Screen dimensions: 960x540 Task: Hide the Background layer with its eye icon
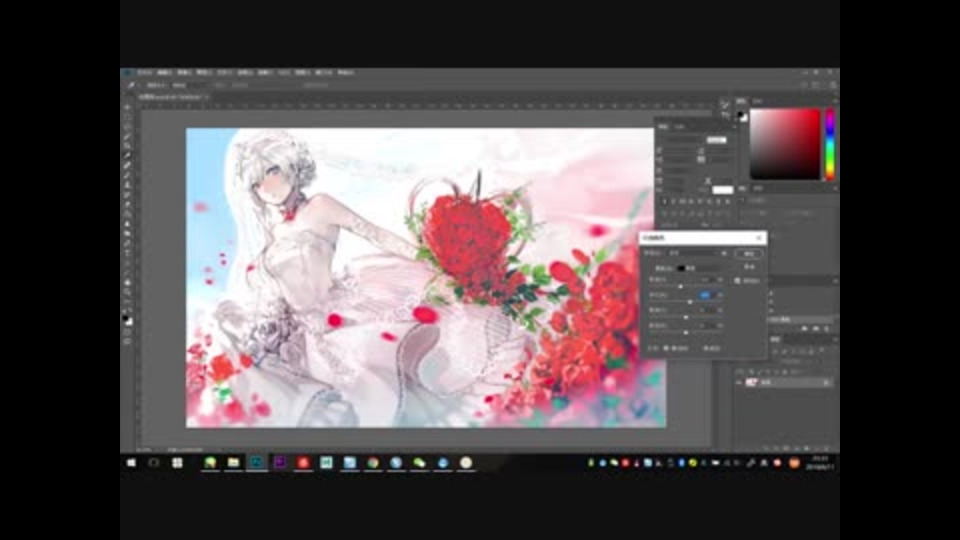[739, 383]
